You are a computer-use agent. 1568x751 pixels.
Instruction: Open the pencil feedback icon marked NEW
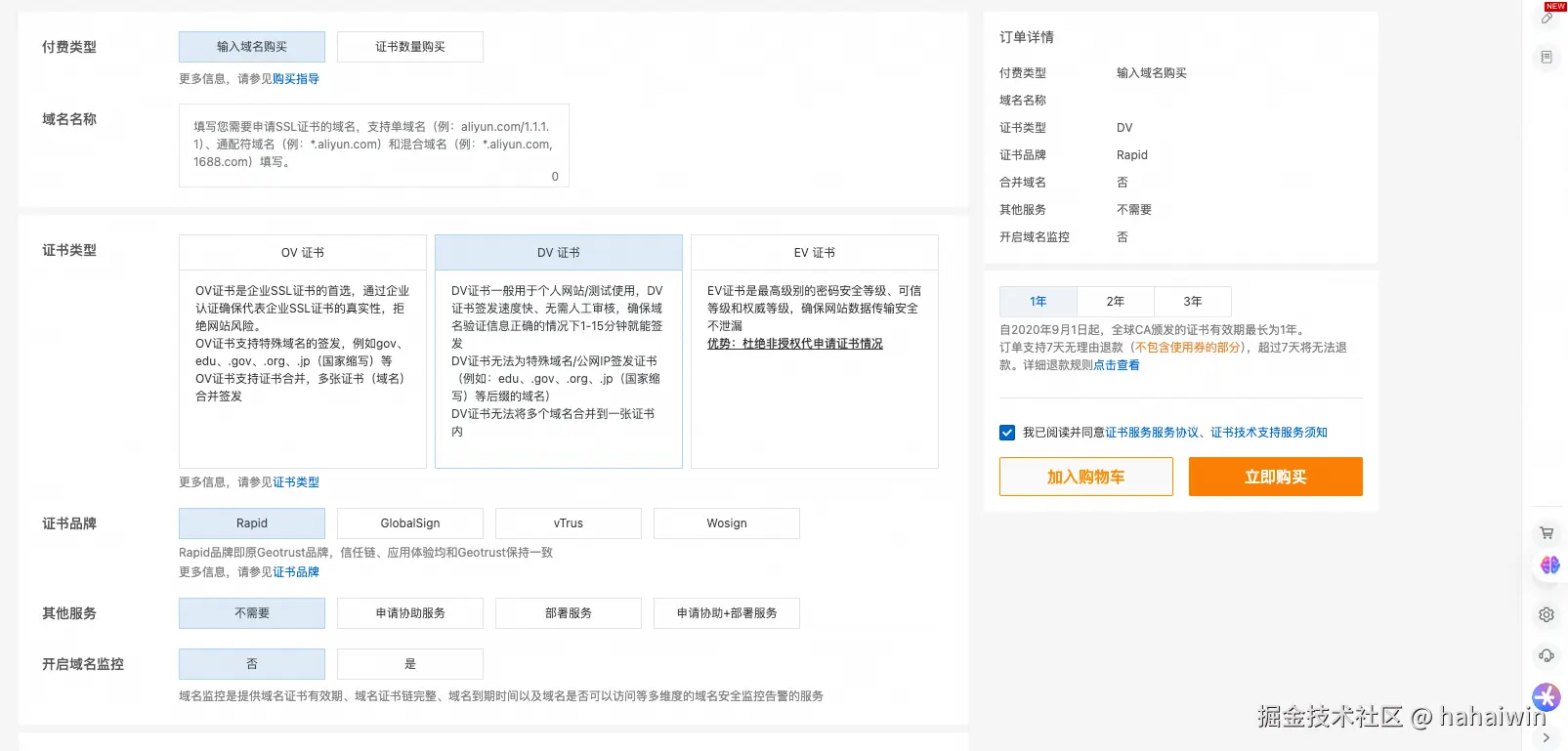coord(1547,17)
